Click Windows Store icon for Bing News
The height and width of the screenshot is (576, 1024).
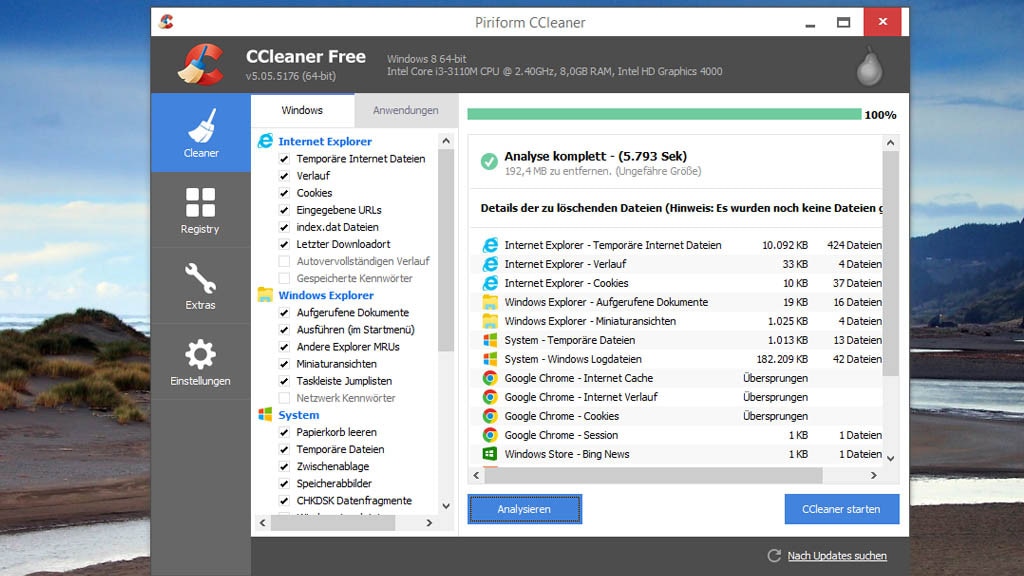click(x=490, y=453)
